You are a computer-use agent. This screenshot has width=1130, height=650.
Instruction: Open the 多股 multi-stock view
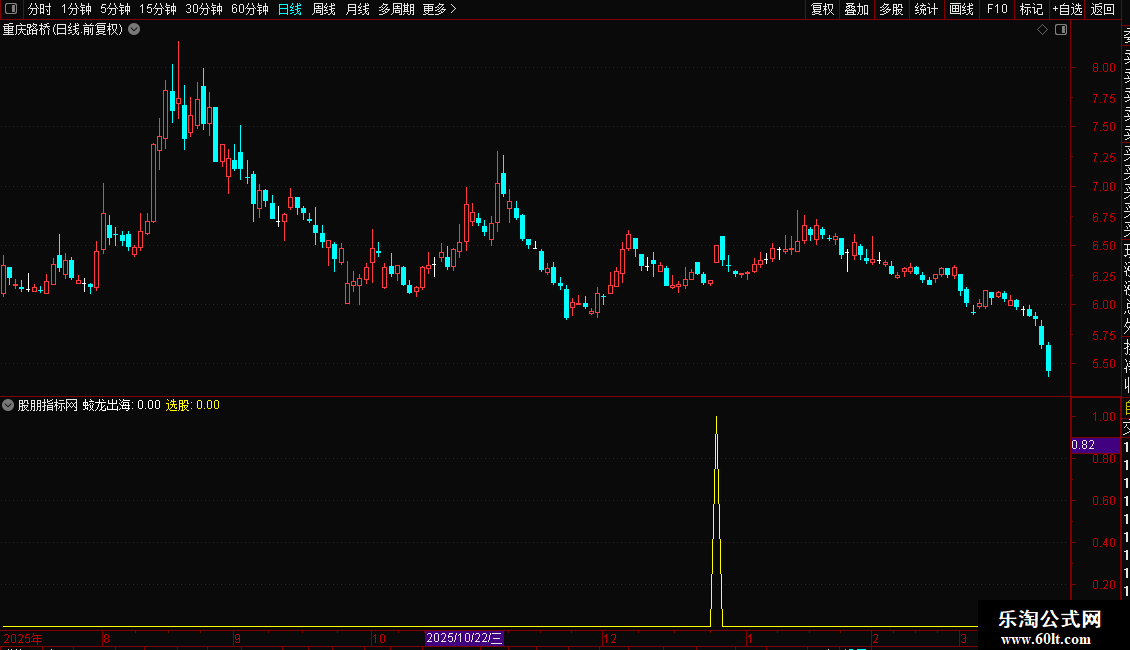891,9
